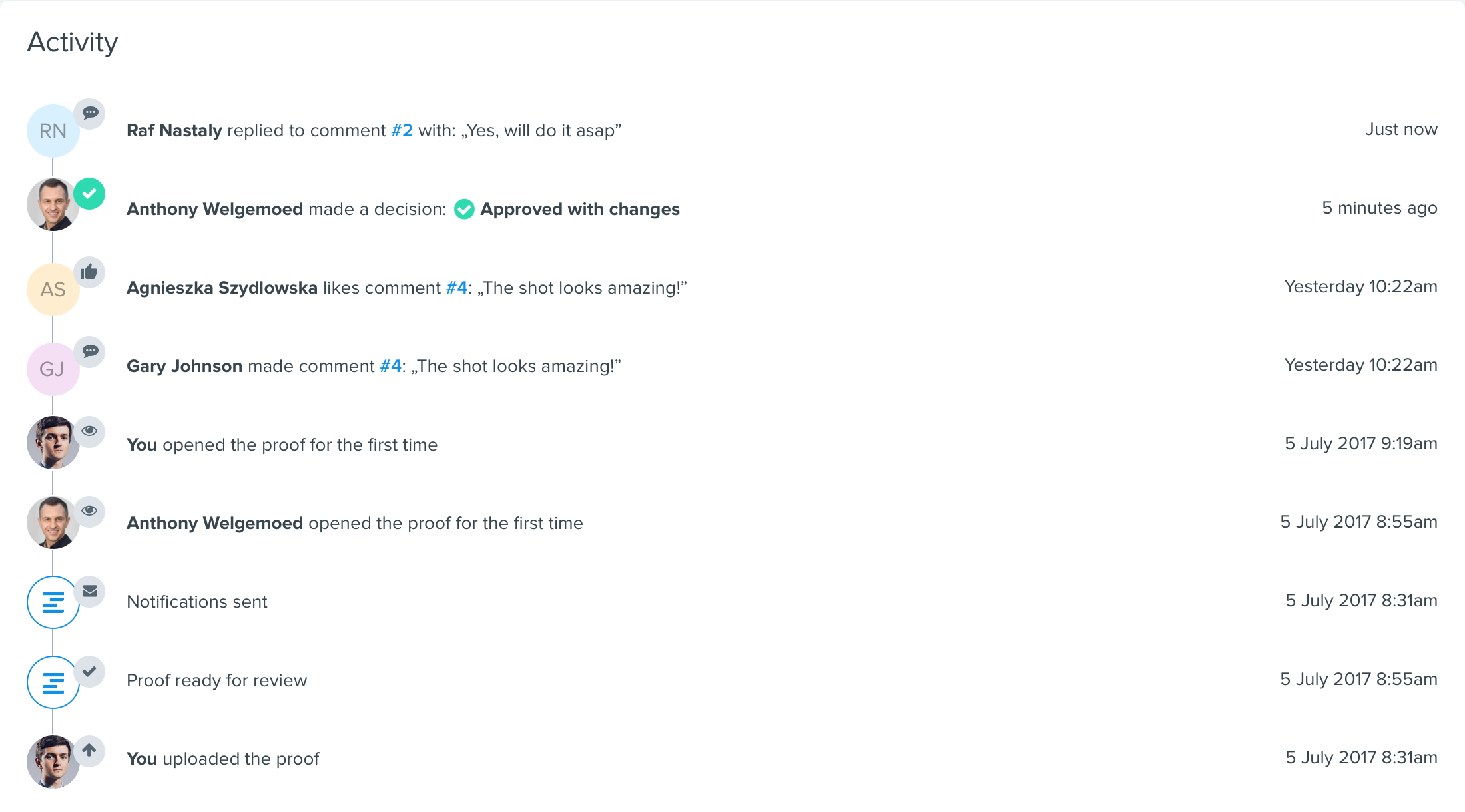Click the speech bubble icon beside Raf Nastaly

tap(89, 113)
